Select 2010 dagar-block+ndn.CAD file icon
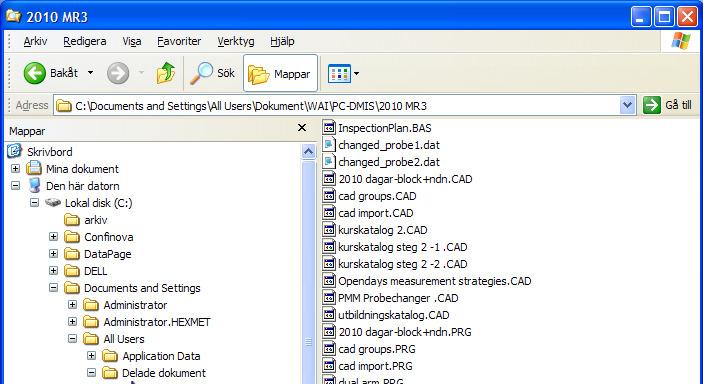The image size is (703, 384). tap(329, 179)
